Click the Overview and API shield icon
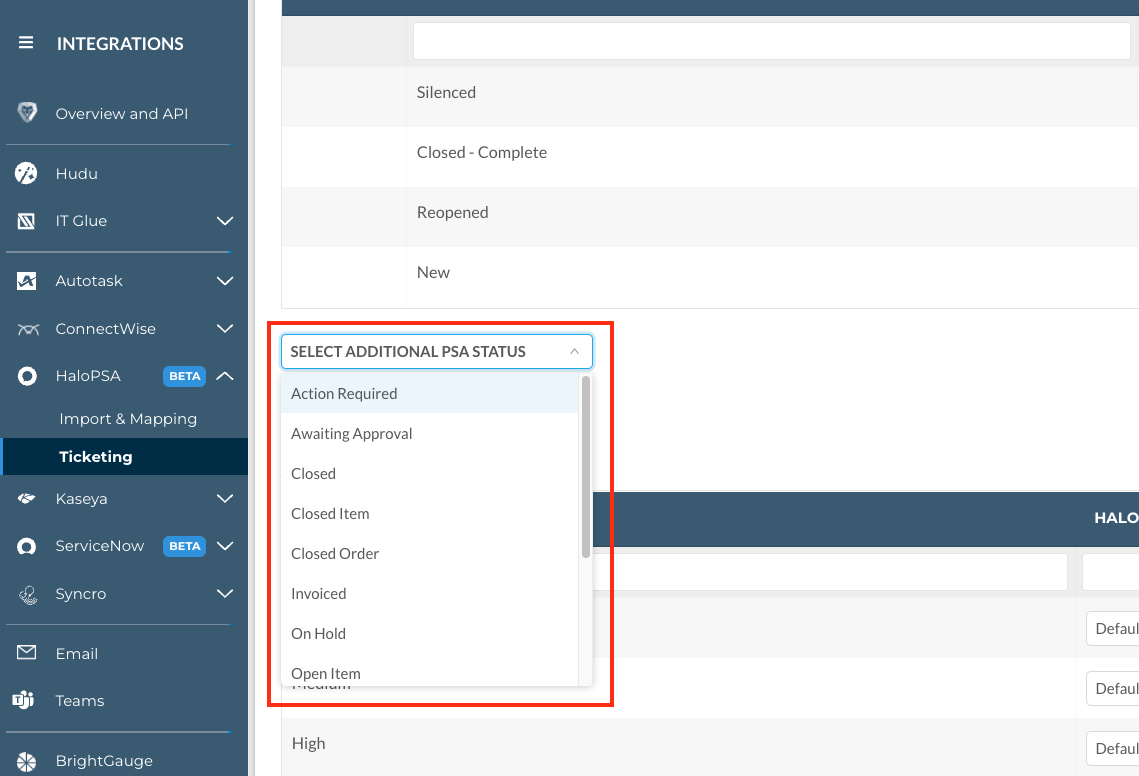Image resolution: width=1139 pixels, height=776 pixels. [x=27, y=113]
